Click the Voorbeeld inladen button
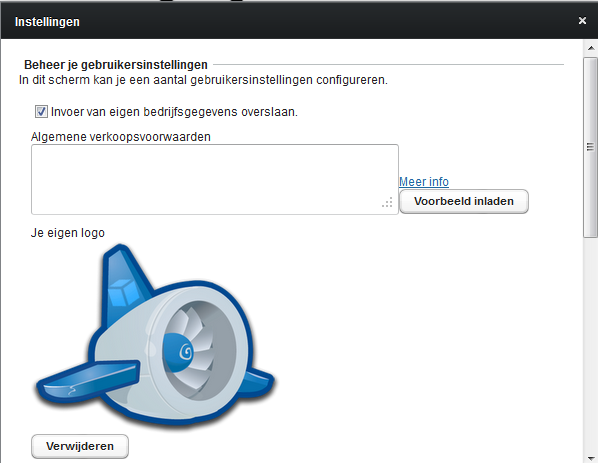This screenshot has height=463, width=598. tap(464, 201)
